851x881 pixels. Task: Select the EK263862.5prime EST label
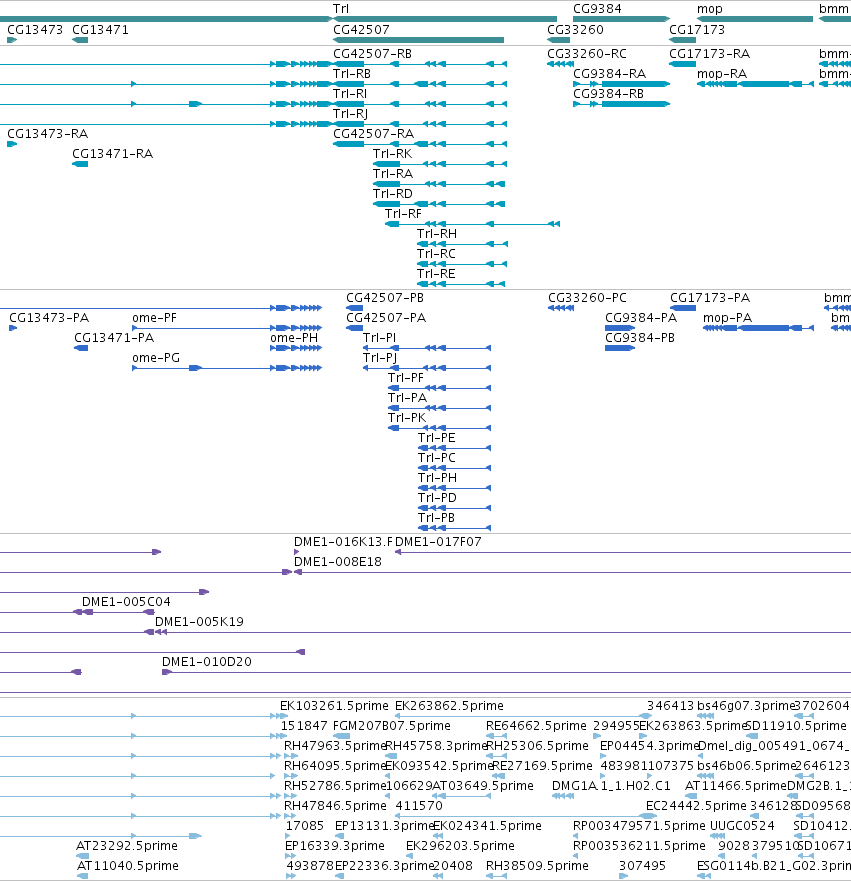449,705
